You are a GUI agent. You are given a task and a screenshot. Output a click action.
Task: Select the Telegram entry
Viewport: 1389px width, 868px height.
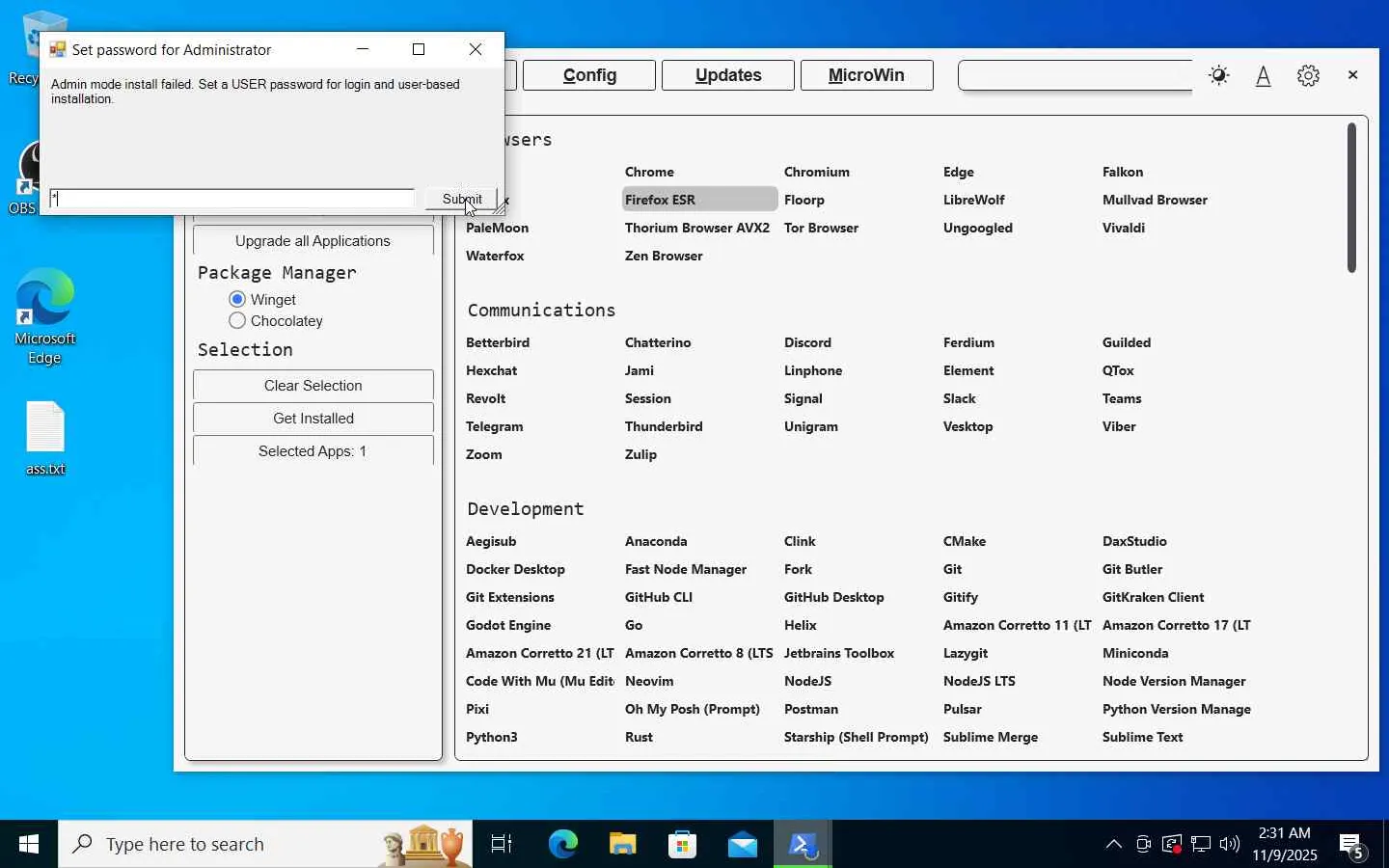click(494, 426)
